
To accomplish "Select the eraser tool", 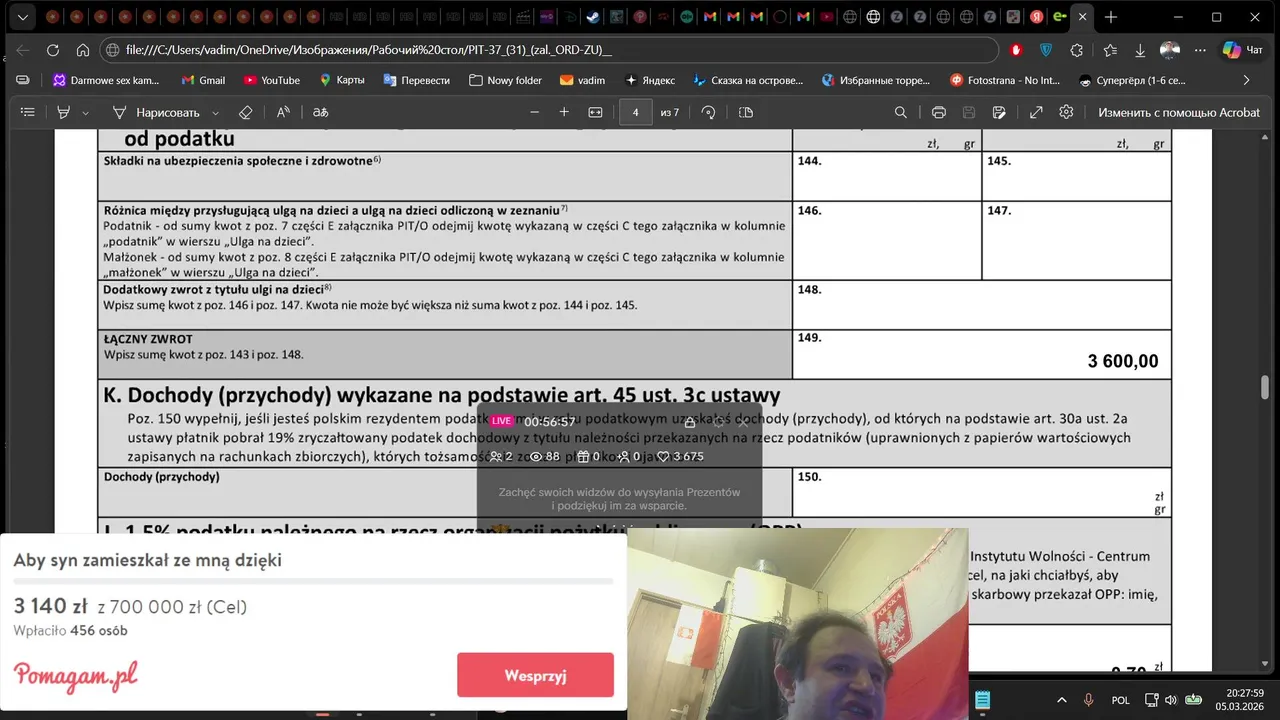I will point(246,113).
